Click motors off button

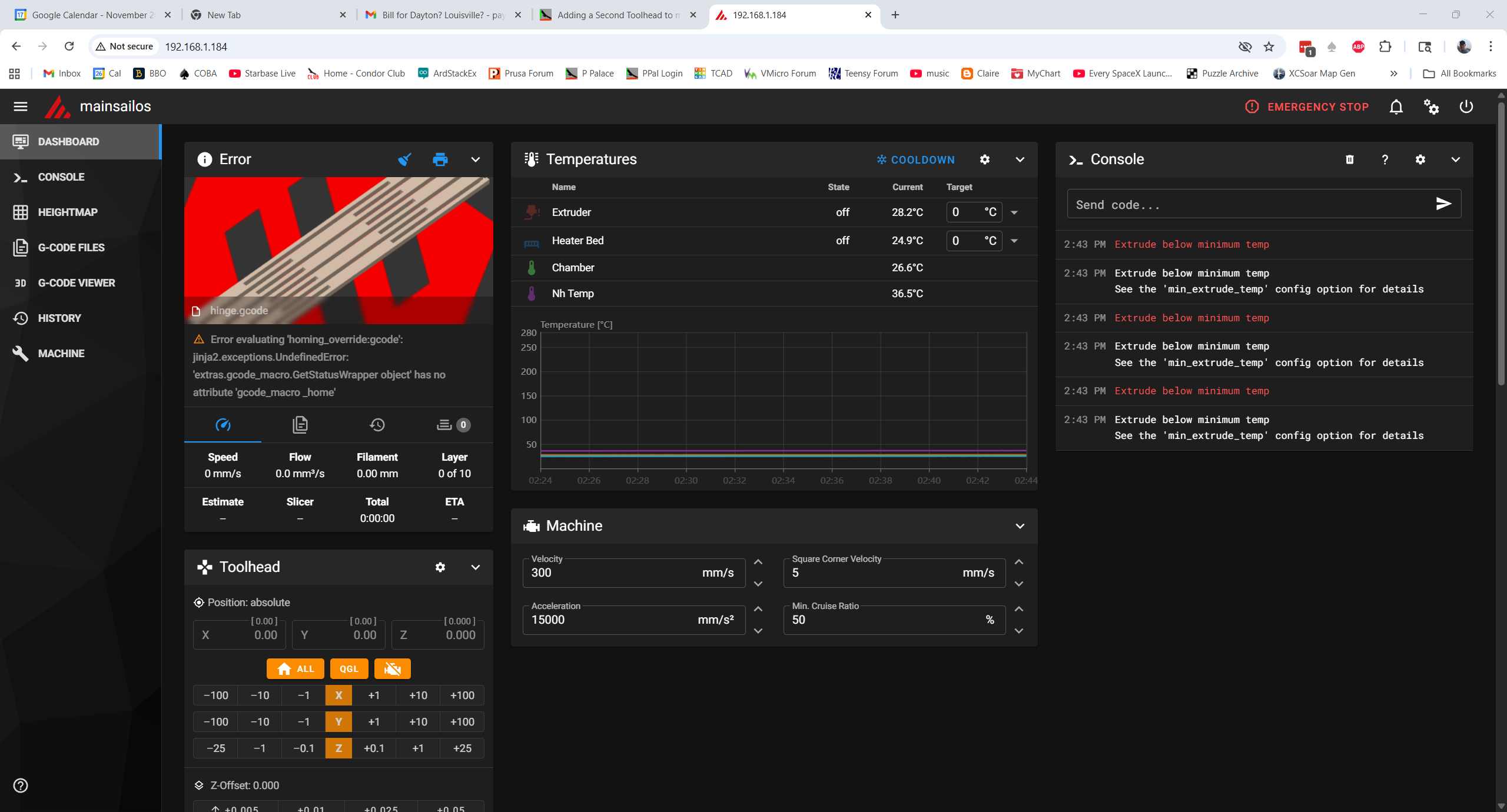tap(392, 668)
